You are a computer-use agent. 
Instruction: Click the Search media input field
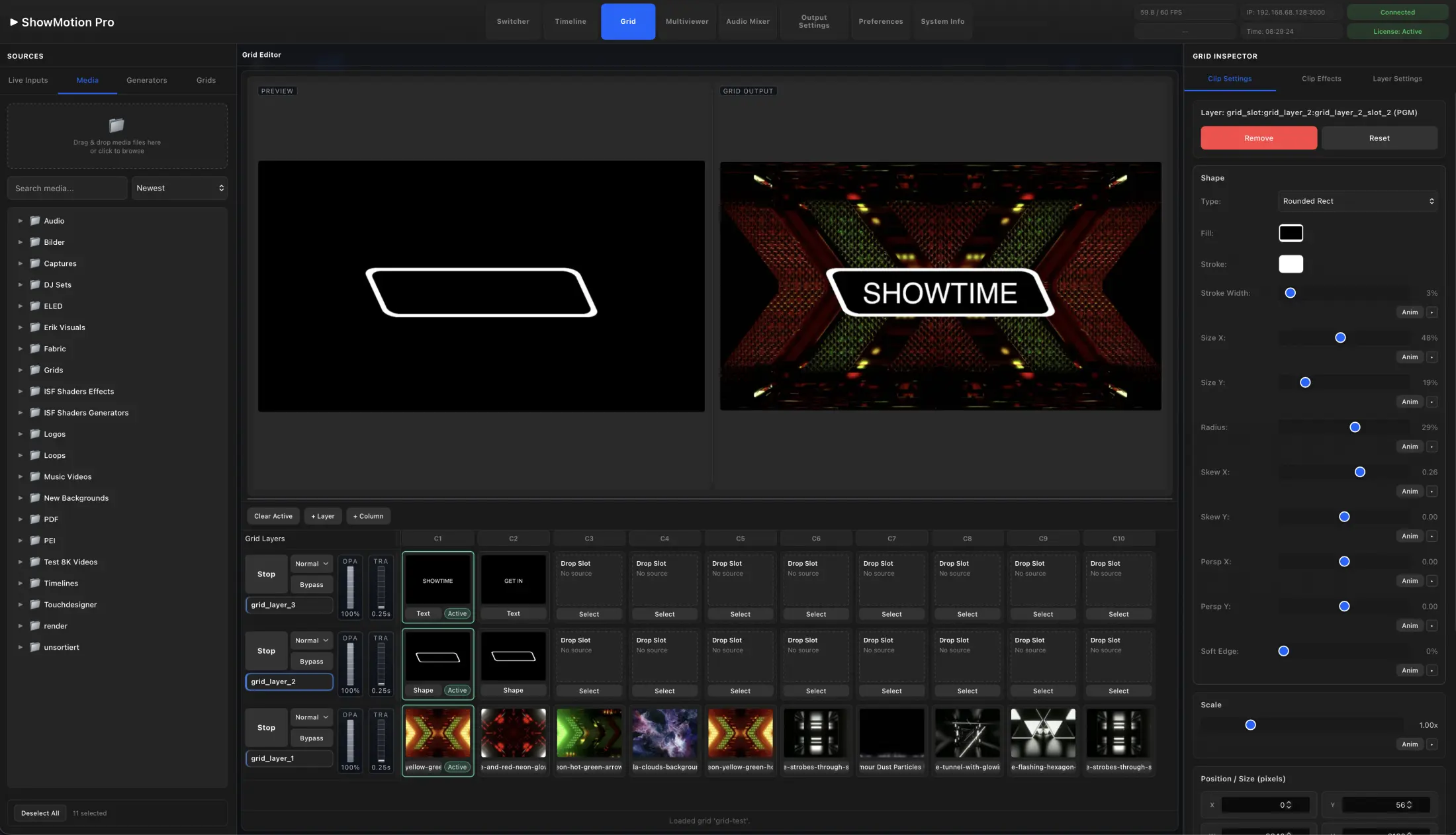[67, 188]
